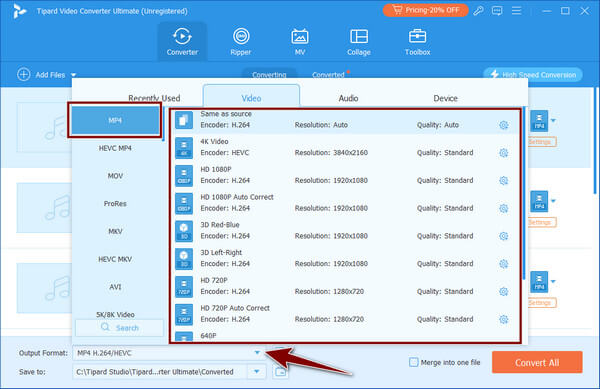Click the Convert All button
Viewport: 600px width, 389px height.
click(x=537, y=362)
